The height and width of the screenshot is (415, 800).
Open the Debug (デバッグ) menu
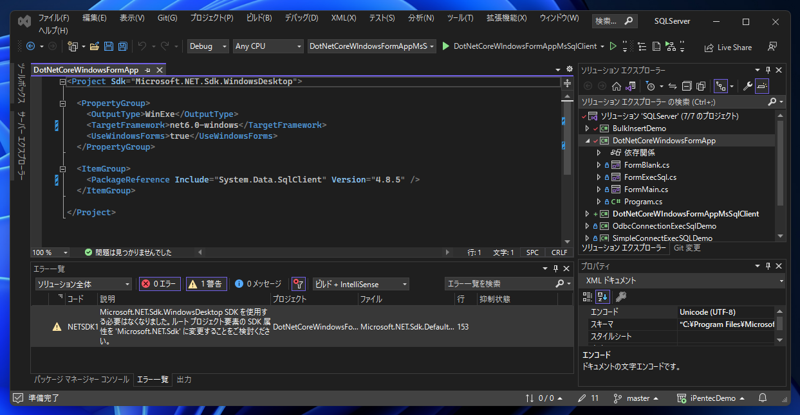[301, 18]
